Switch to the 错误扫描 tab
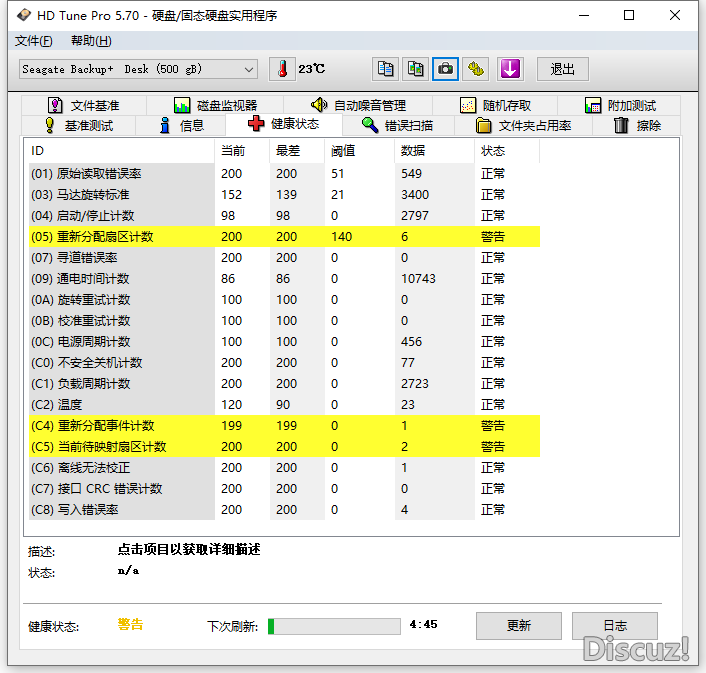Viewport: 706px width, 673px height. tap(397, 125)
